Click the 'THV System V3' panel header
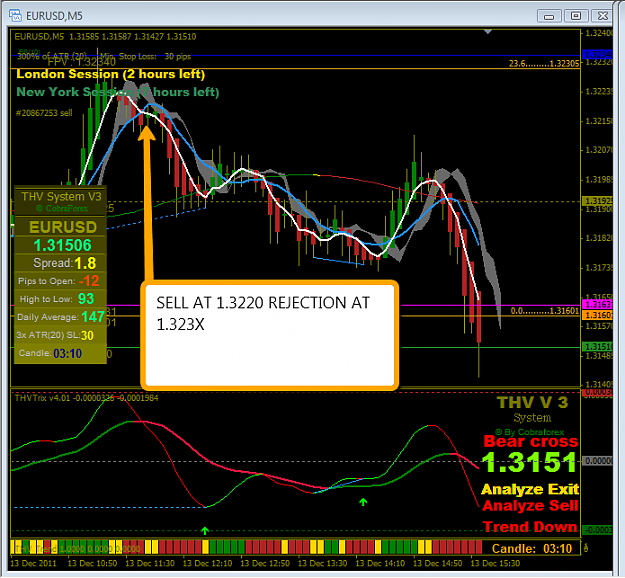The height and width of the screenshot is (578, 625). pos(61,197)
